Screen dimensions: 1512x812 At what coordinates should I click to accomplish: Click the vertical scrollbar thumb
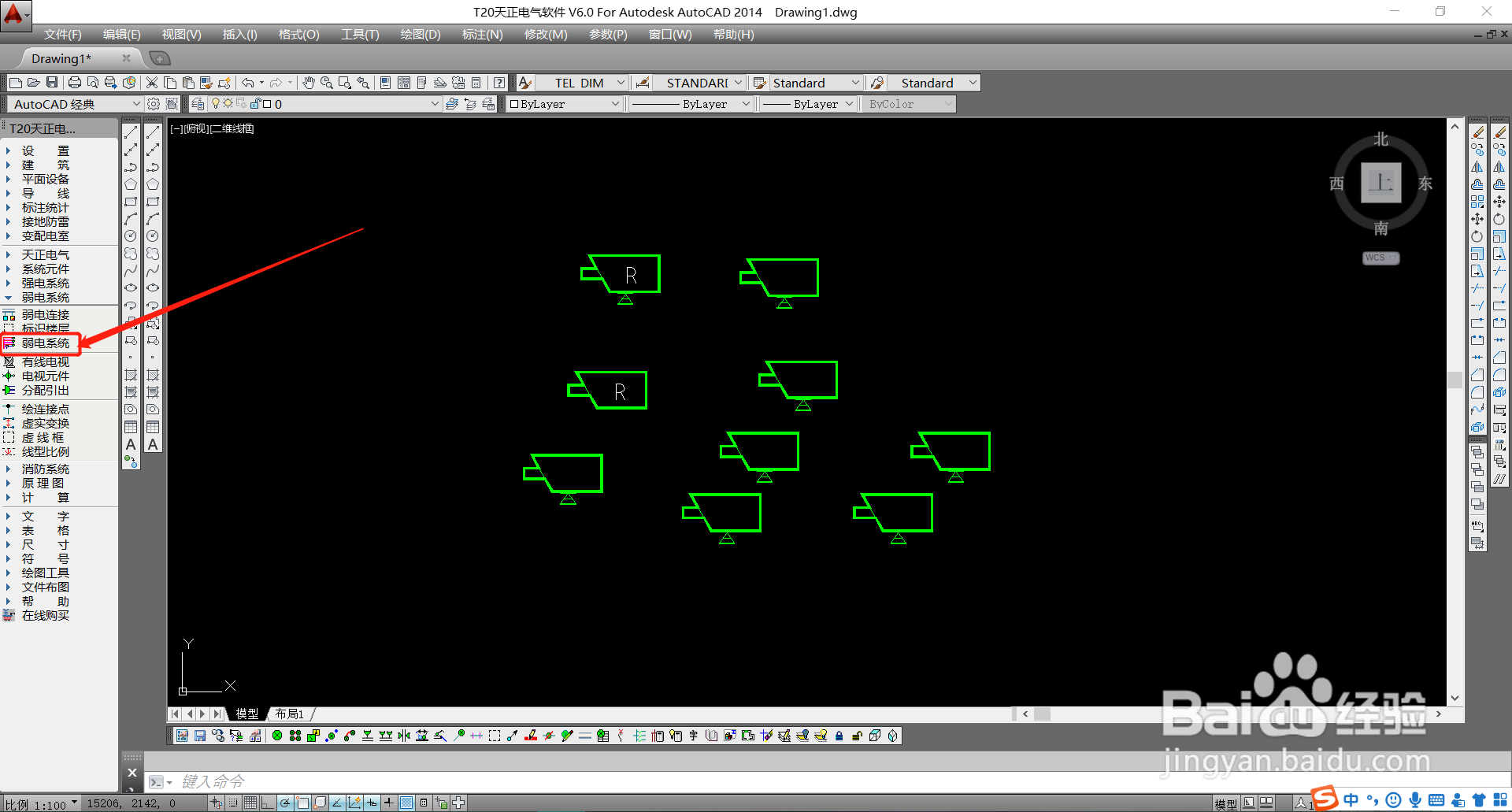tap(1455, 379)
